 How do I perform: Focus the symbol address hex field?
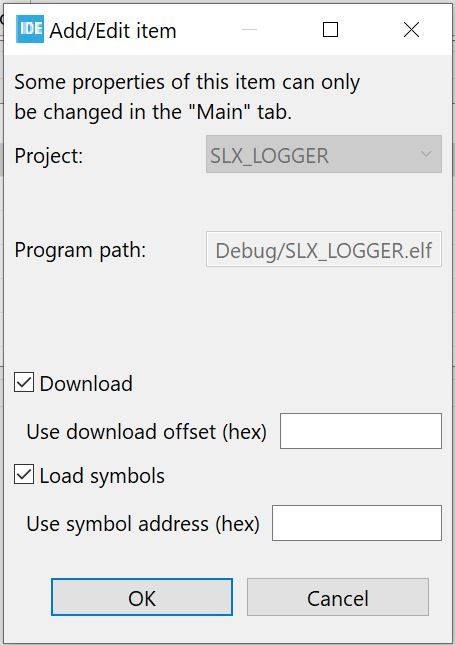[357, 523]
